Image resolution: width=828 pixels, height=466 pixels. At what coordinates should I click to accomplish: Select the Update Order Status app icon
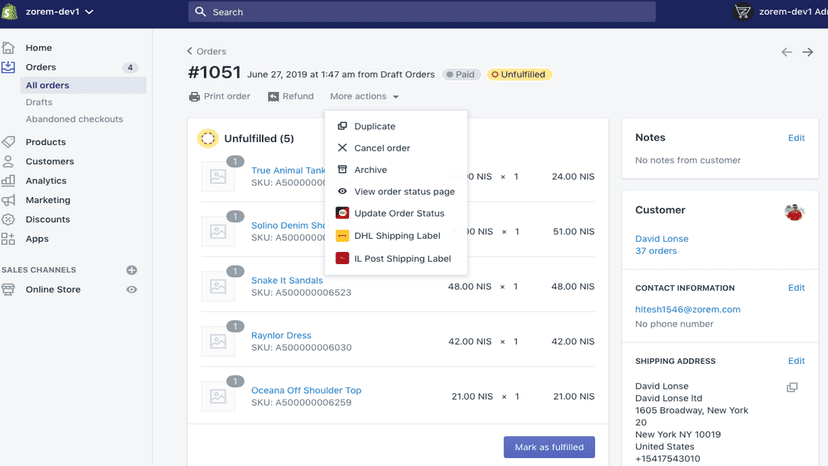click(x=342, y=213)
